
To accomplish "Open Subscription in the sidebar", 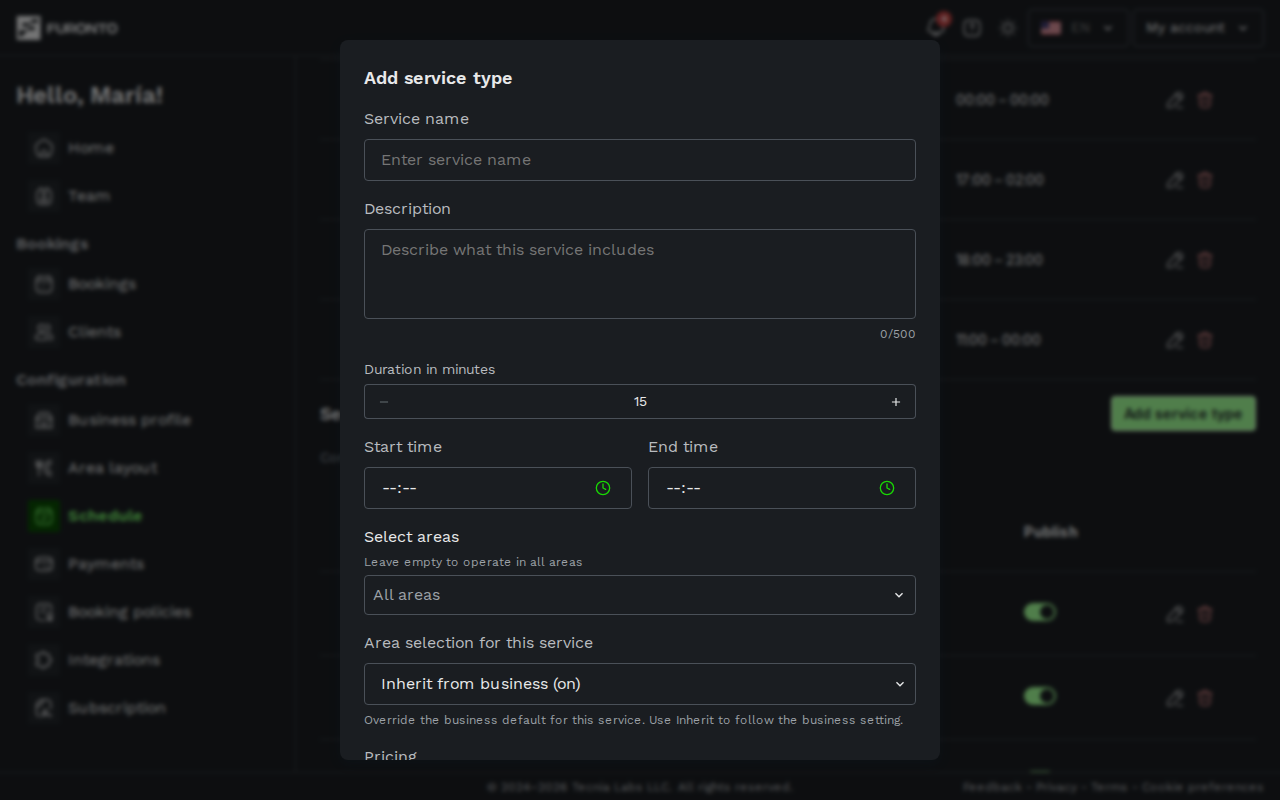I will [117, 708].
